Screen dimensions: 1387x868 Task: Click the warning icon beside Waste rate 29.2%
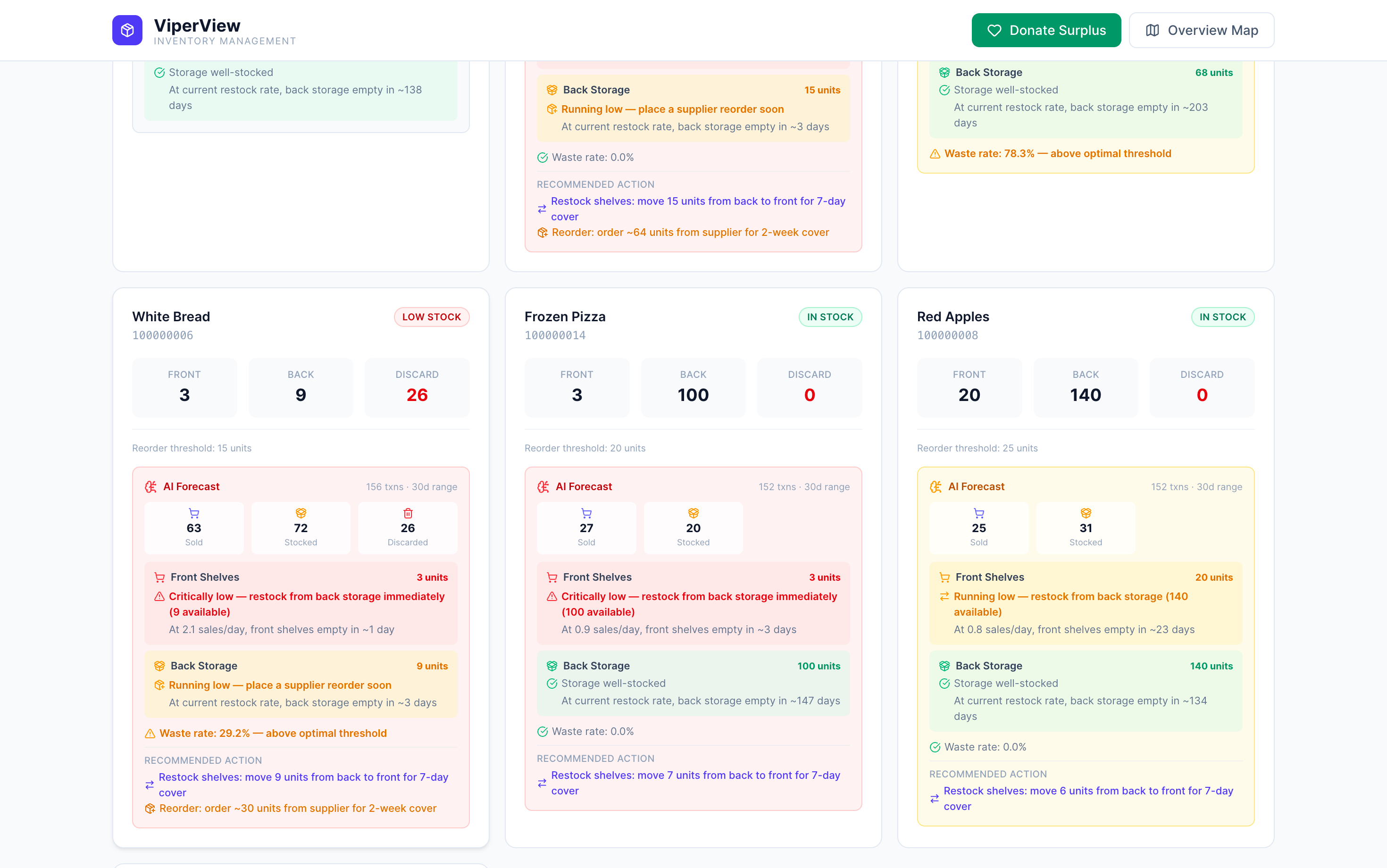coord(150,733)
